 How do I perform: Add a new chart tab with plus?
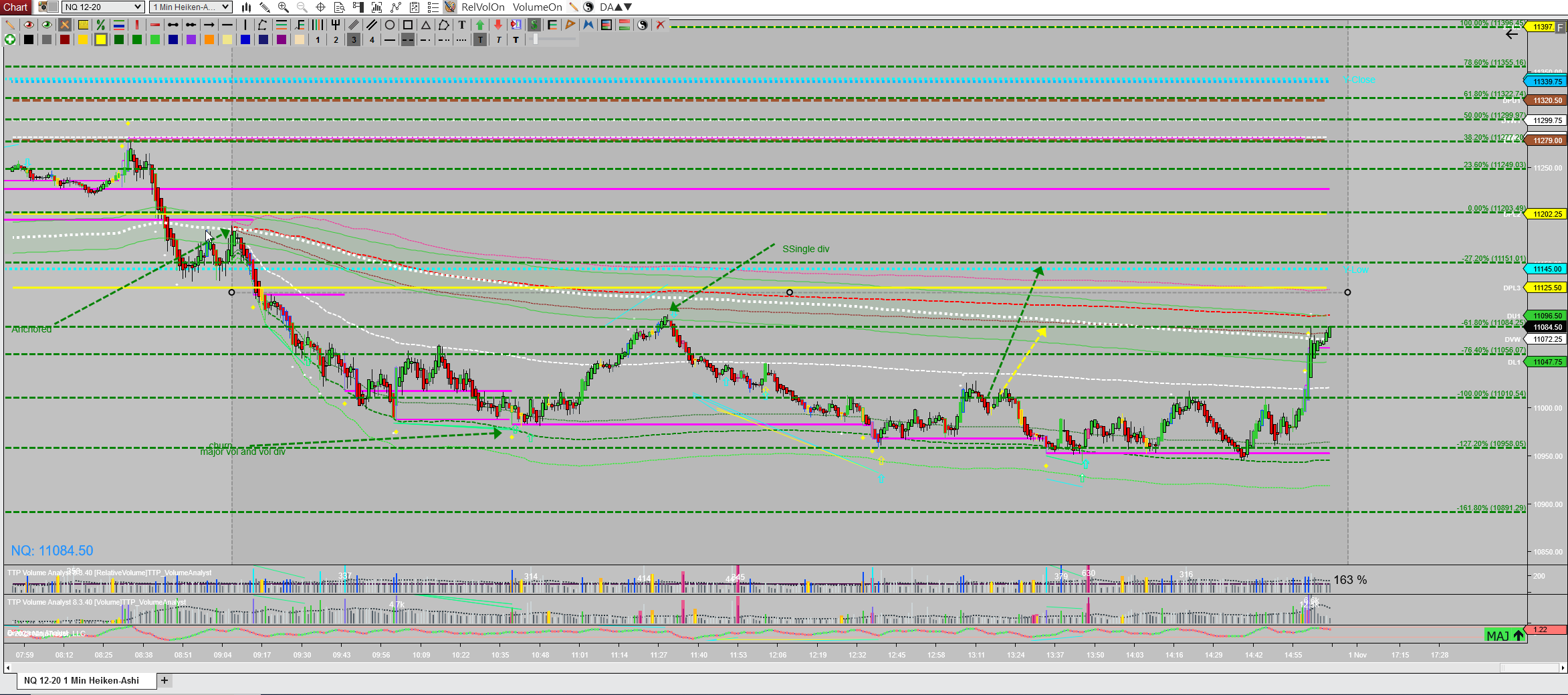click(164, 680)
